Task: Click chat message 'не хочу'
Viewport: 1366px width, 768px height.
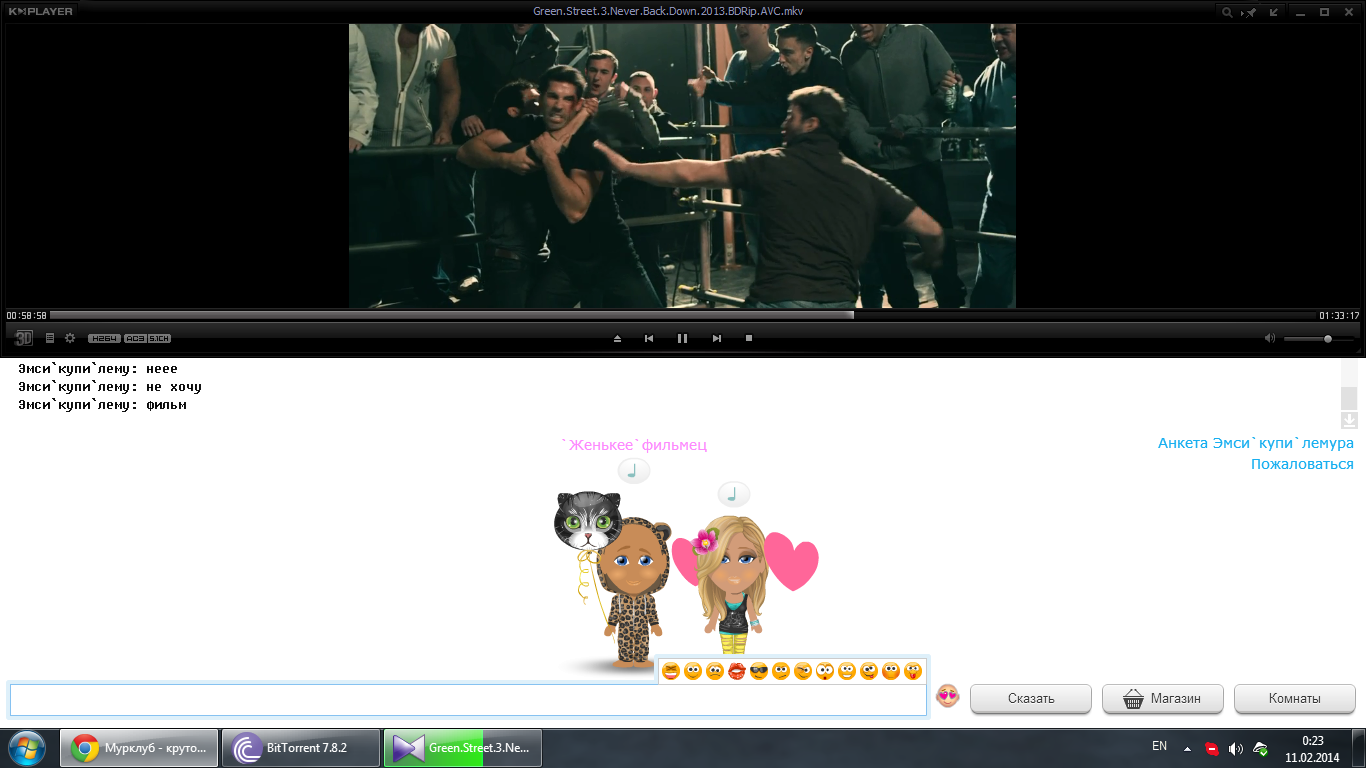Action: pos(174,387)
